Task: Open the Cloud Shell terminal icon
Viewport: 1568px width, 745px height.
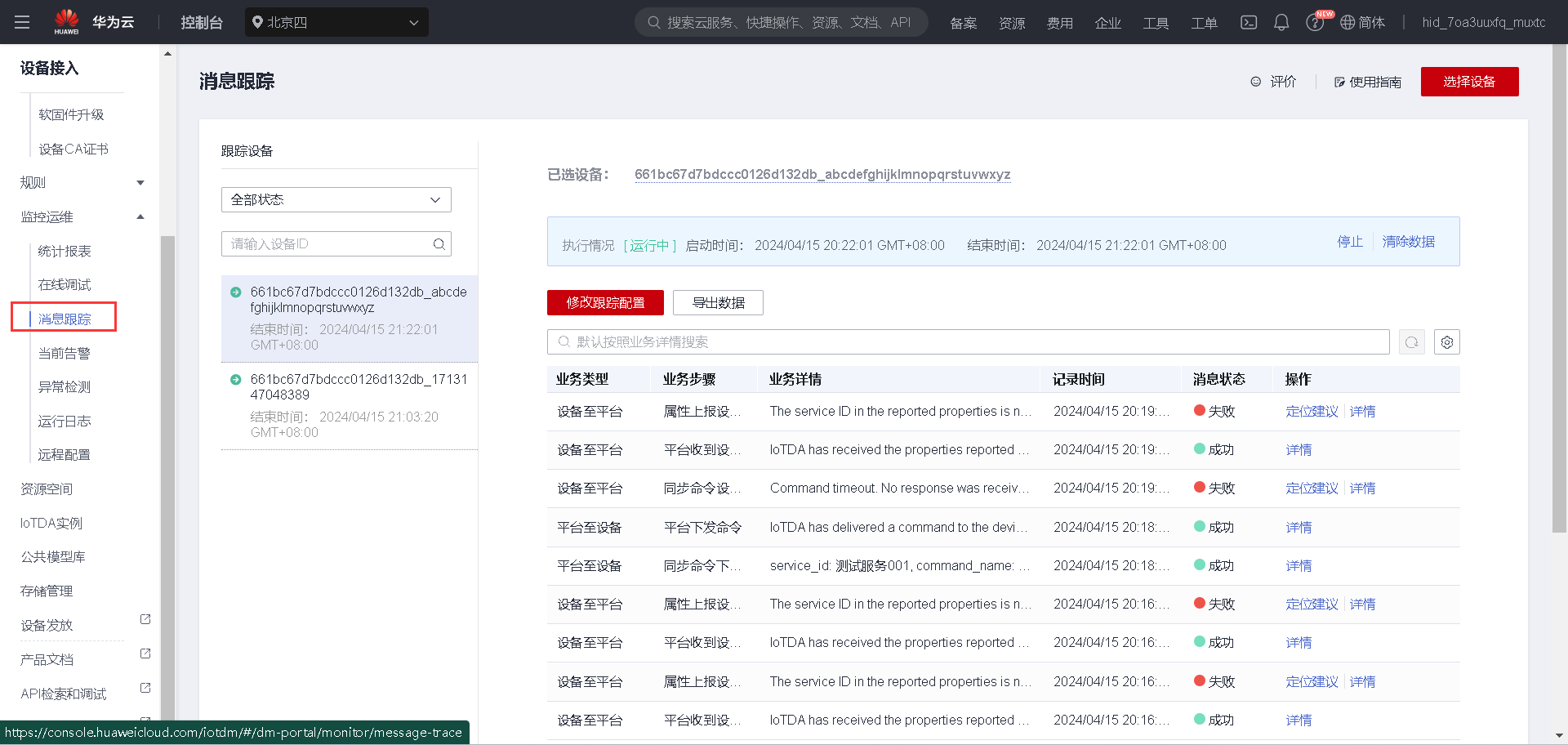Action: (x=1249, y=22)
